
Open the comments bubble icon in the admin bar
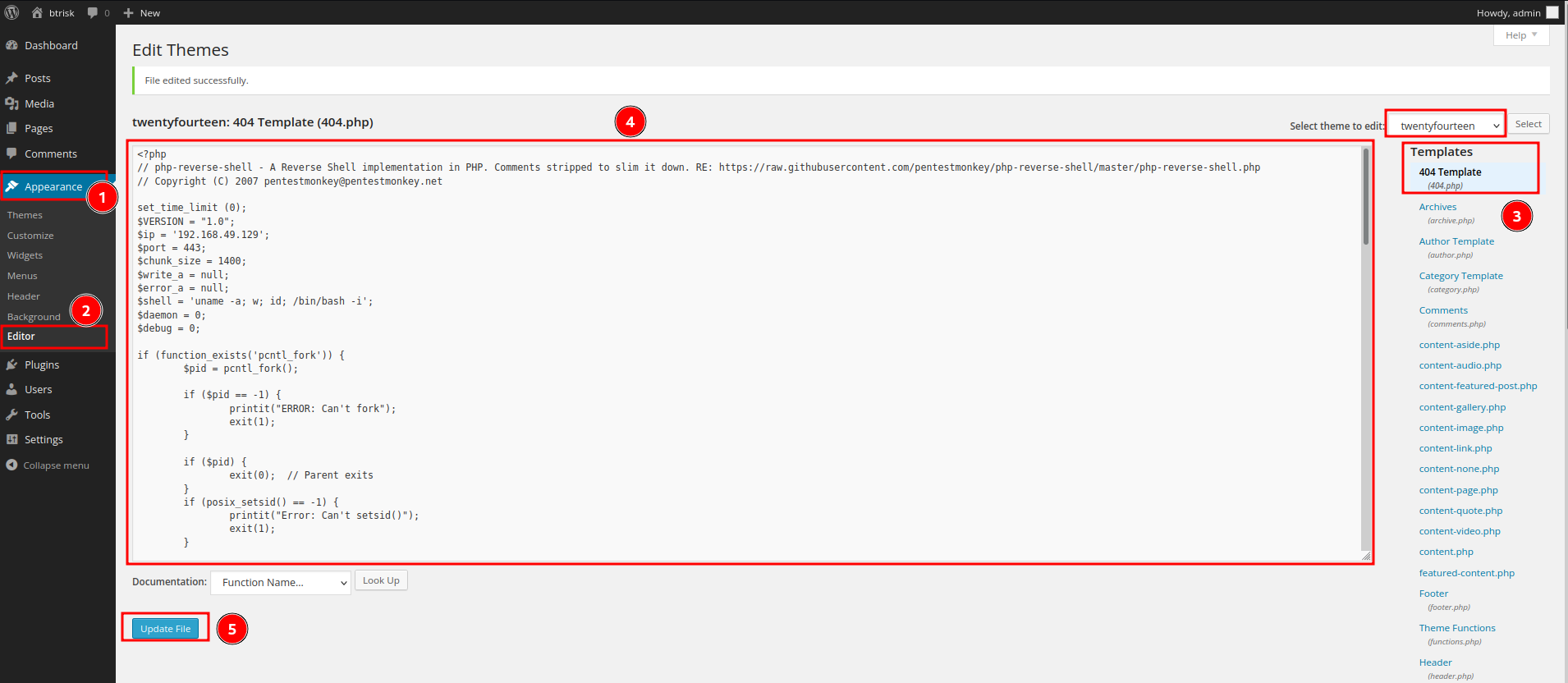click(x=93, y=13)
